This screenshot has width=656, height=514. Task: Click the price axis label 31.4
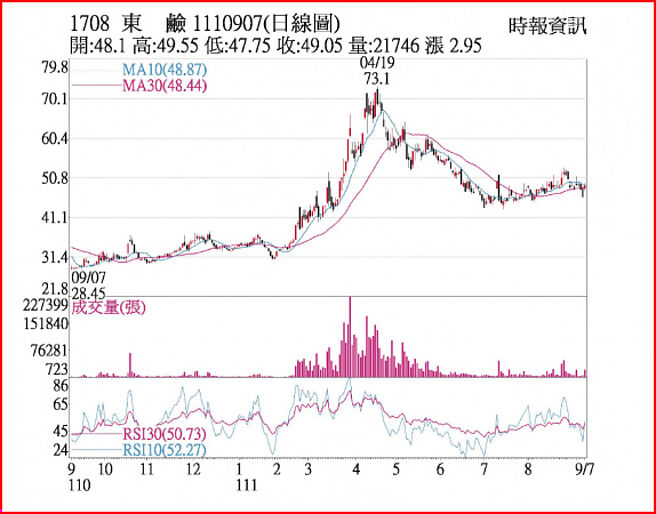coord(56,257)
